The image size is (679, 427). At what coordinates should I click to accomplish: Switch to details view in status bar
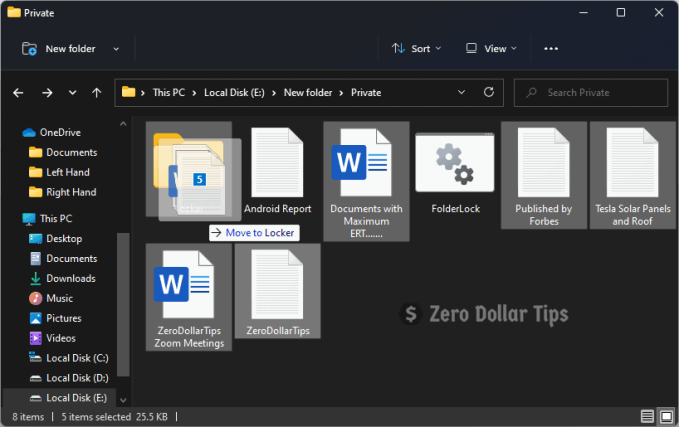pos(645,415)
